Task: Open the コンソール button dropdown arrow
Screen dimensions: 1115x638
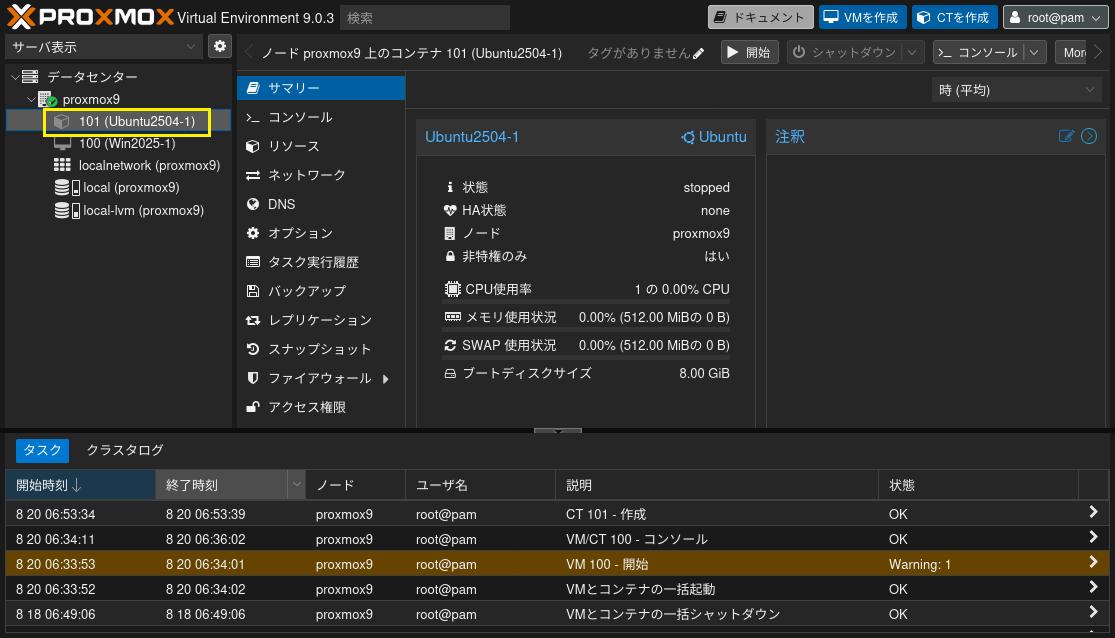Action: [1035, 53]
